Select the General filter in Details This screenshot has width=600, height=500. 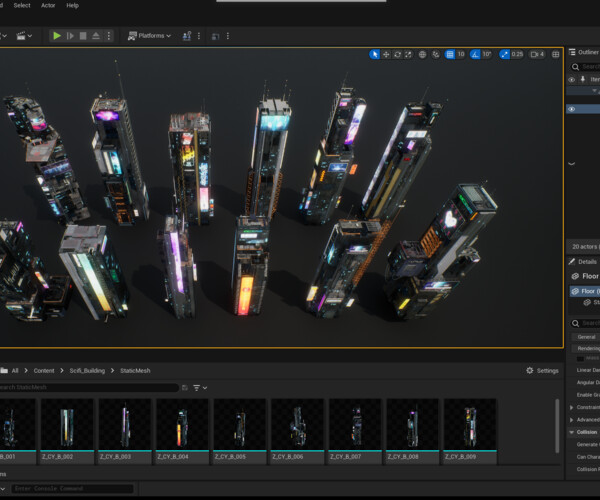[x=586, y=337]
